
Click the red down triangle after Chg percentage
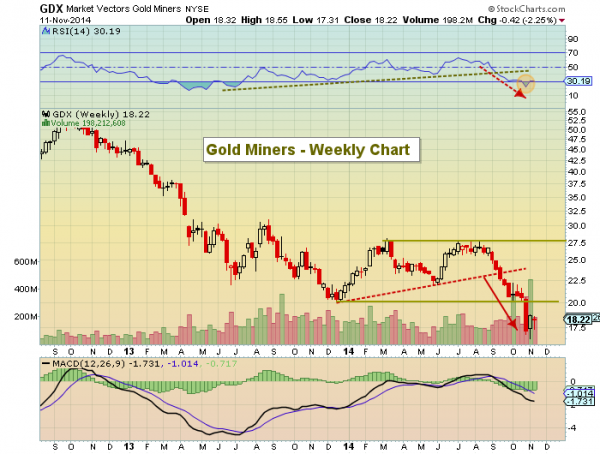562,21
